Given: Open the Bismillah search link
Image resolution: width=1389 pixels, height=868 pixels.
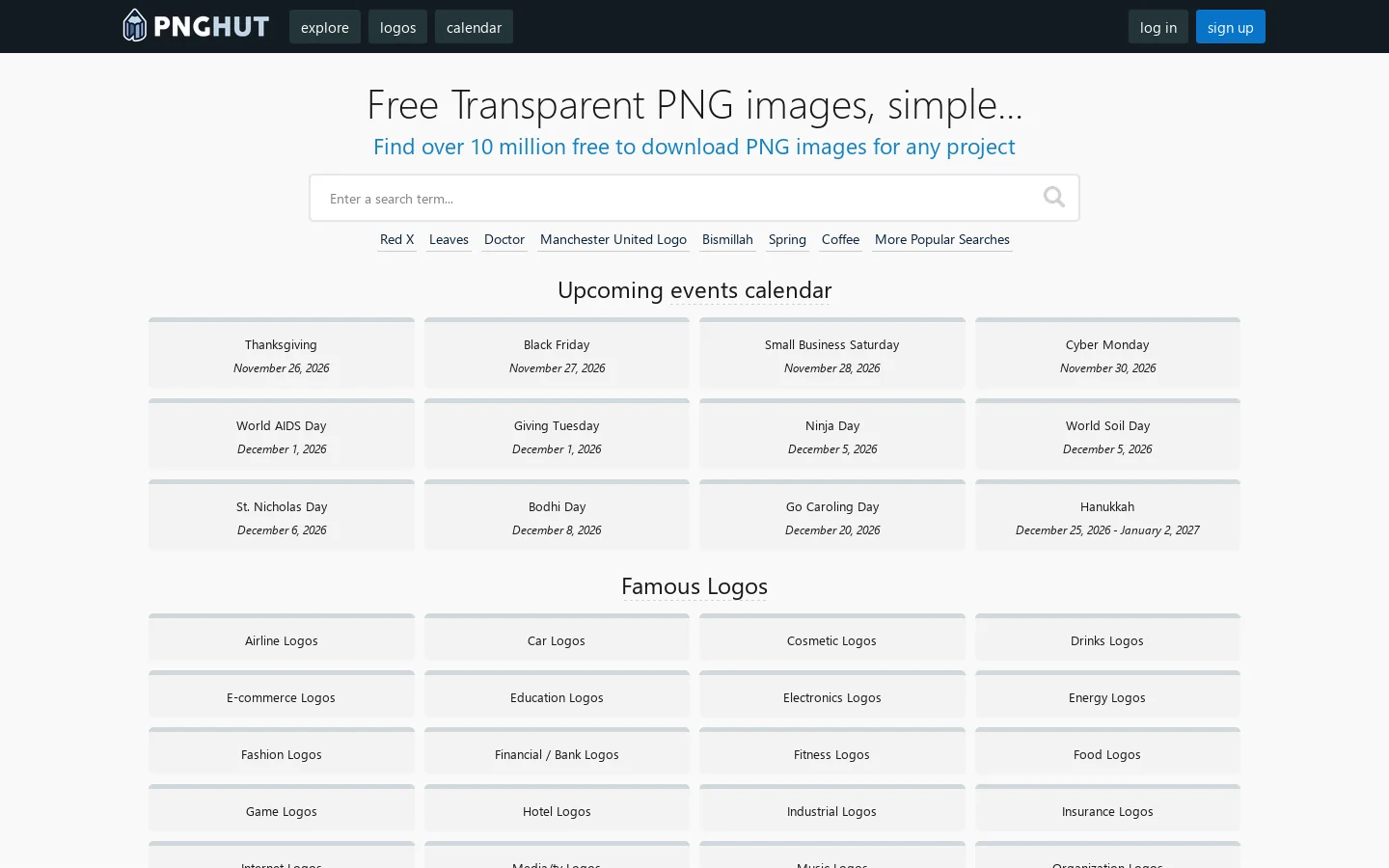Looking at the screenshot, I should pos(727,240).
